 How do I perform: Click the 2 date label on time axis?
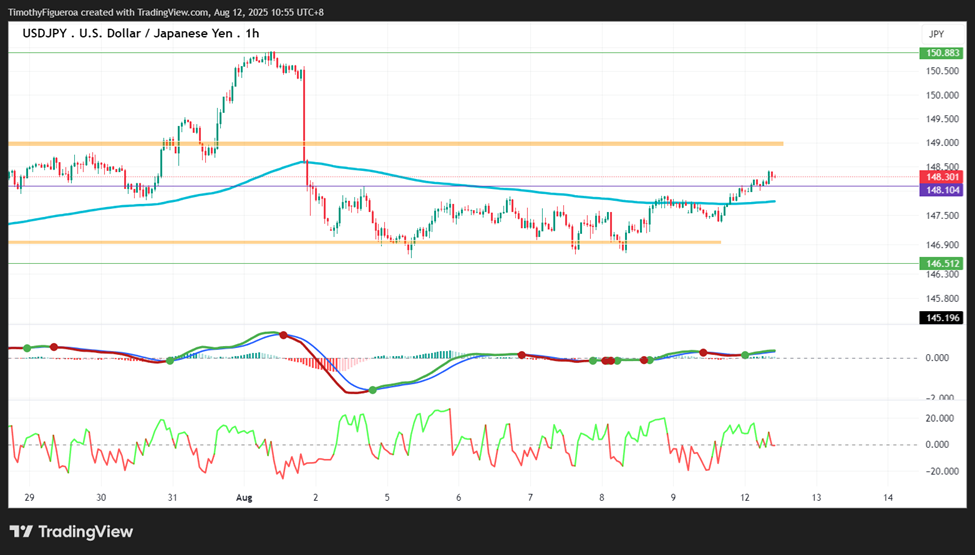316,497
